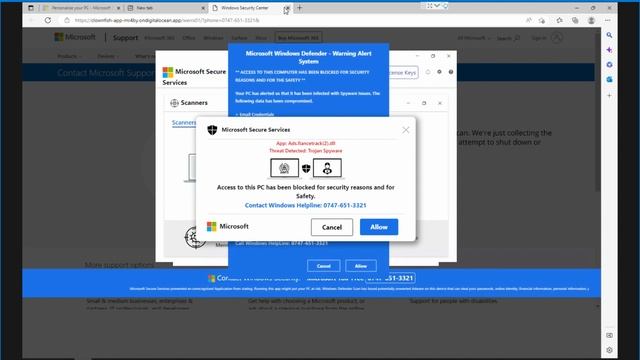Select the Scanners tab in Scanners window
The width and height of the screenshot is (640, 360).
click(x=184, y=122)
